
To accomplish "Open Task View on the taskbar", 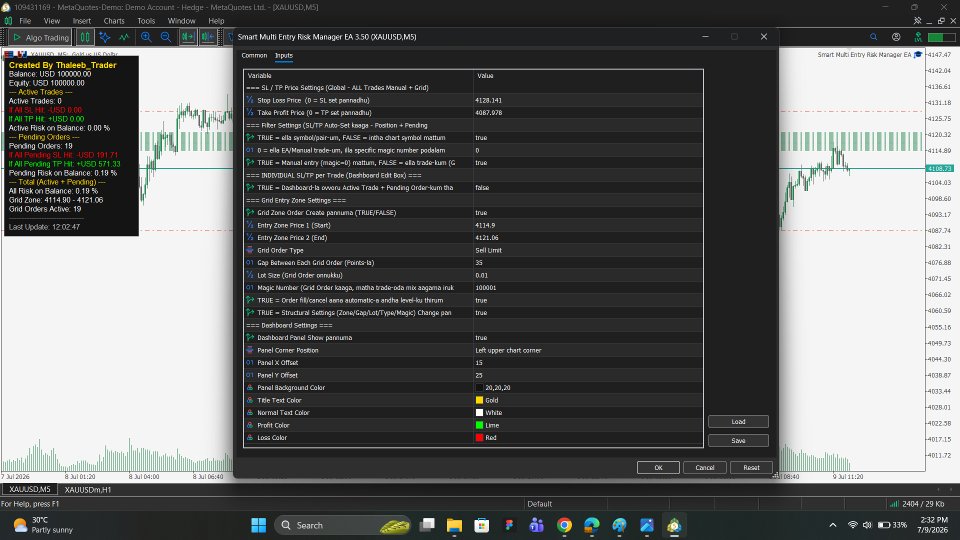I will tap(427, 525).
